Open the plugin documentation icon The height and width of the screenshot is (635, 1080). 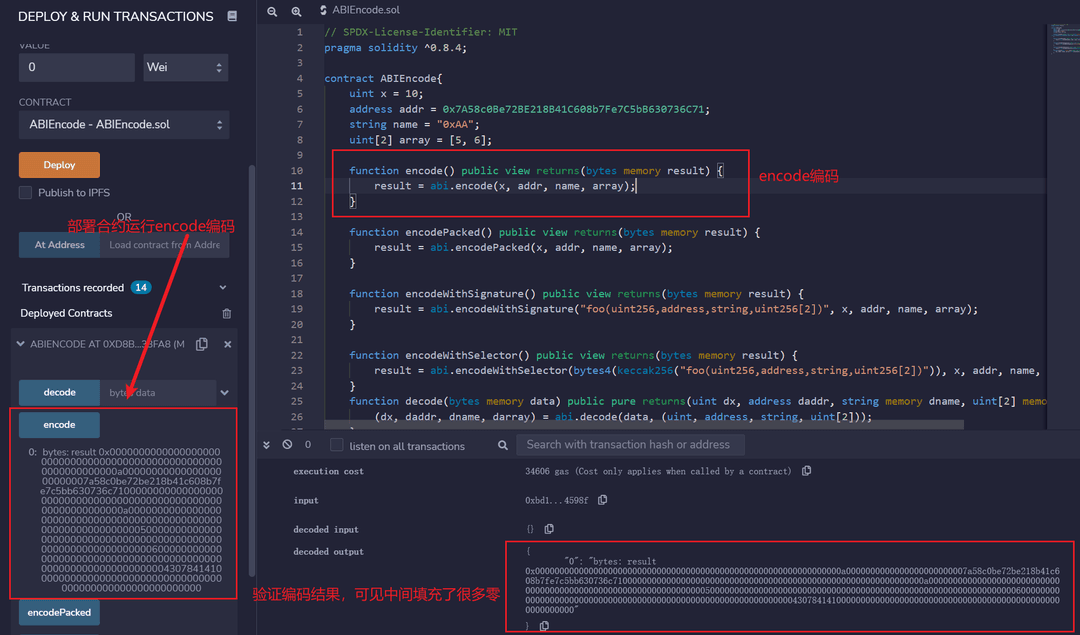[x=233, y=17]
